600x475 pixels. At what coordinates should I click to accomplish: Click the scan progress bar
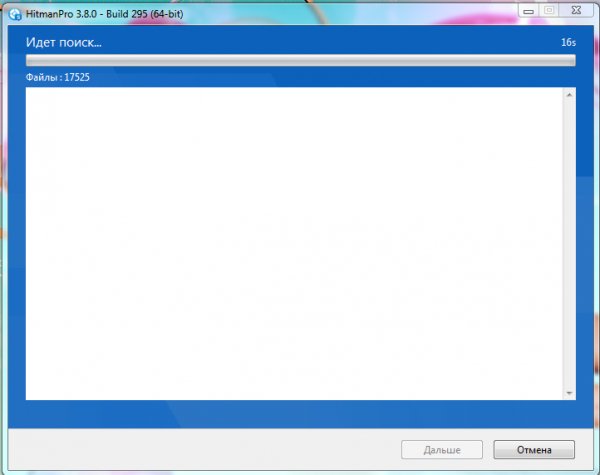pos(300,60)
